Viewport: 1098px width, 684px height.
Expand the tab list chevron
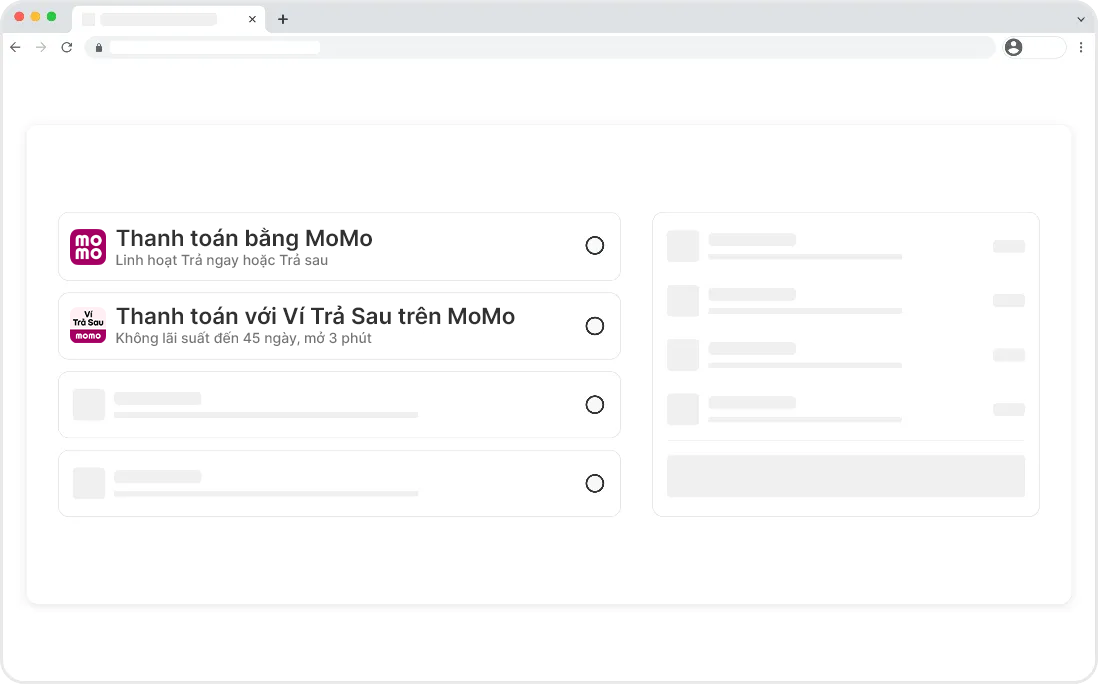tap(1080, 19)
